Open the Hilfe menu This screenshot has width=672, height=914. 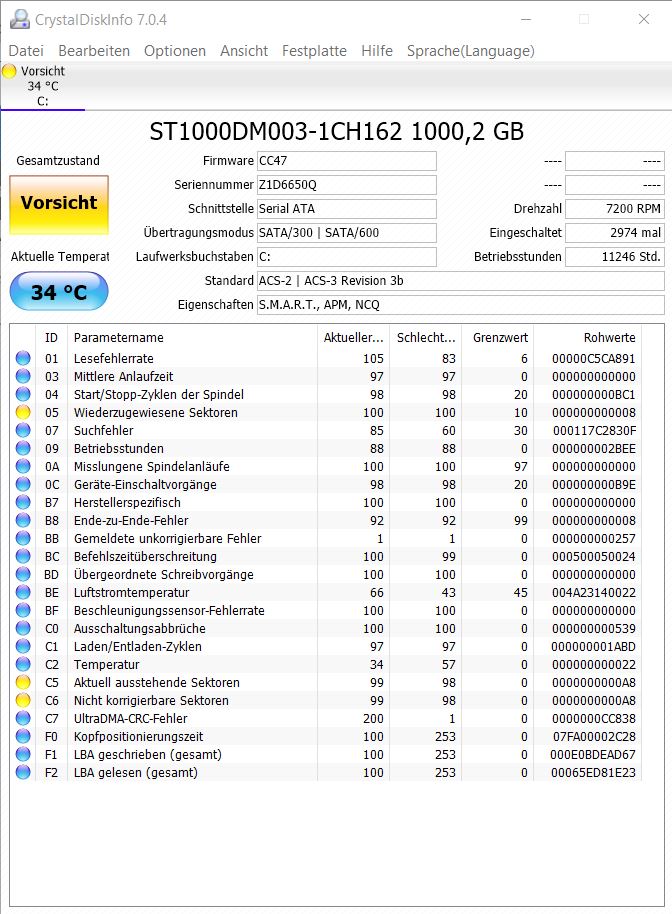pyautogui.click(x=377, y=51)
